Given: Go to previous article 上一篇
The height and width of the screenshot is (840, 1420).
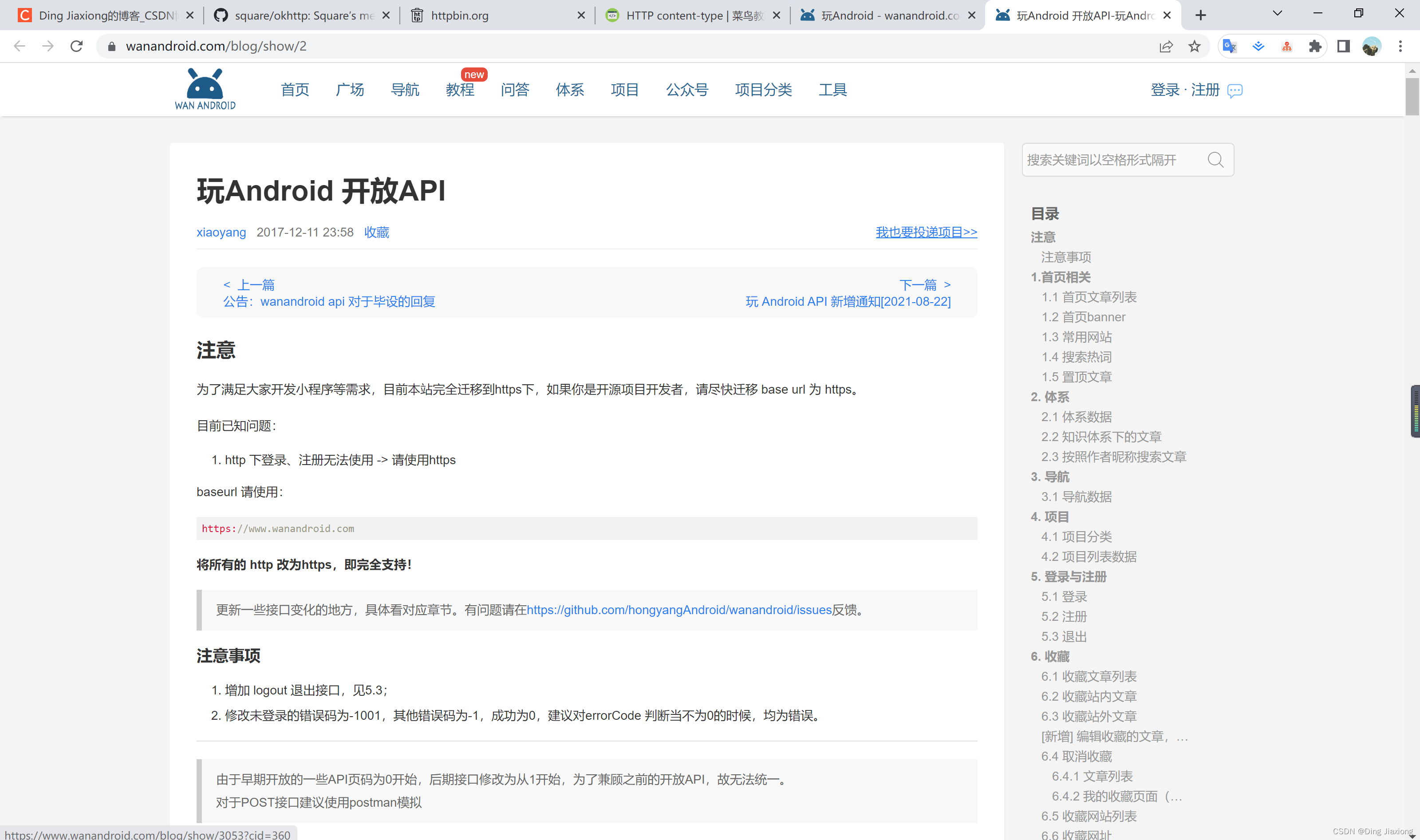Looking at the screenshot, I should [x=249, y=285].
